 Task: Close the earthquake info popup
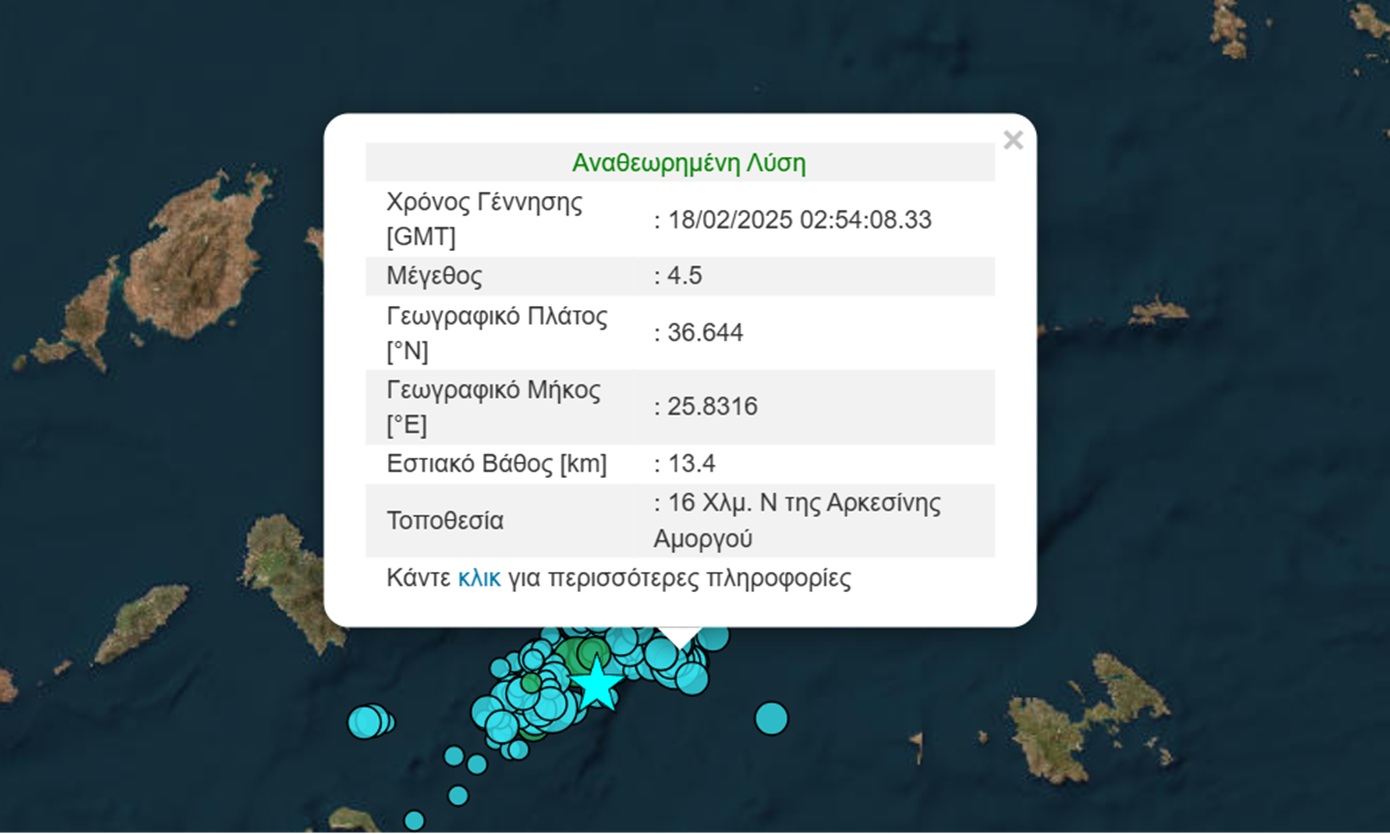(1012, 140)
